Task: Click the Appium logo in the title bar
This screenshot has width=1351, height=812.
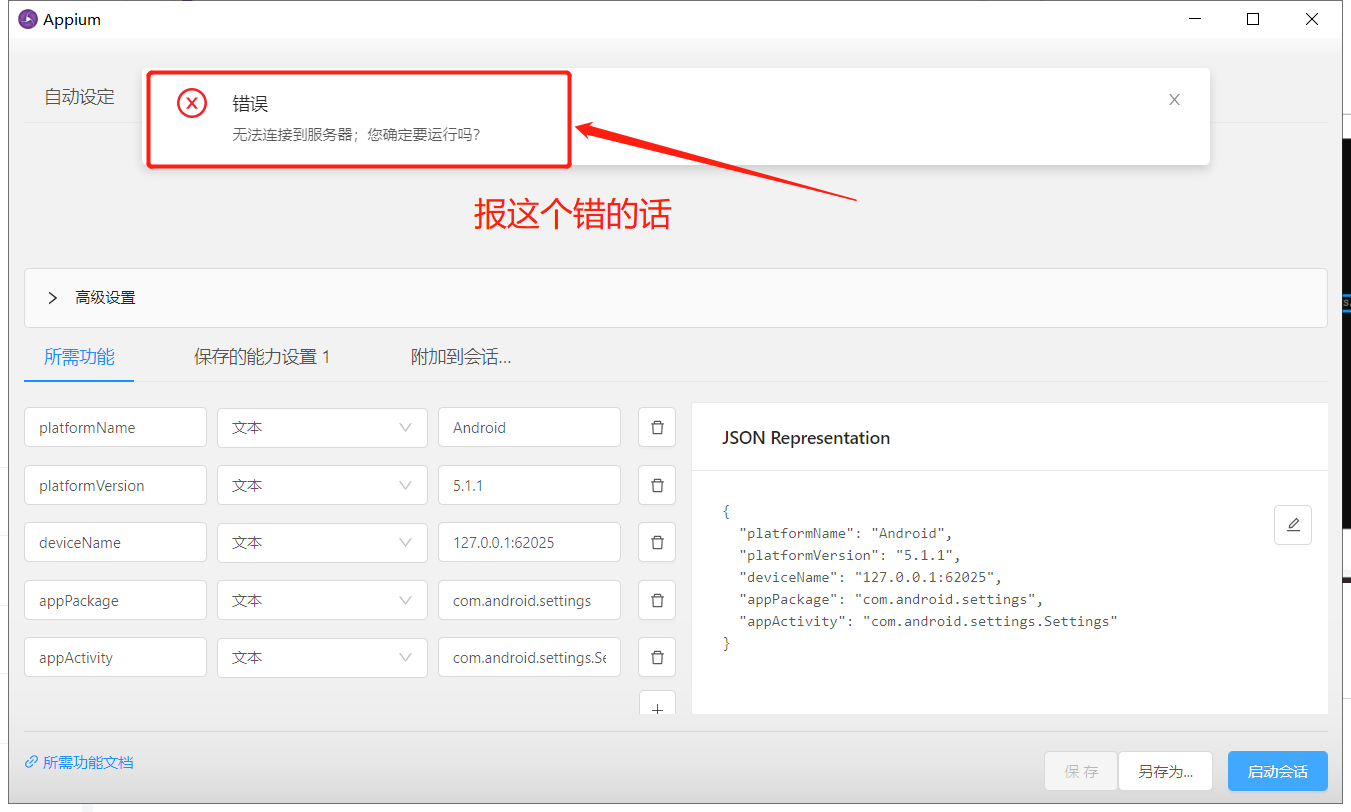Action: 27,19
